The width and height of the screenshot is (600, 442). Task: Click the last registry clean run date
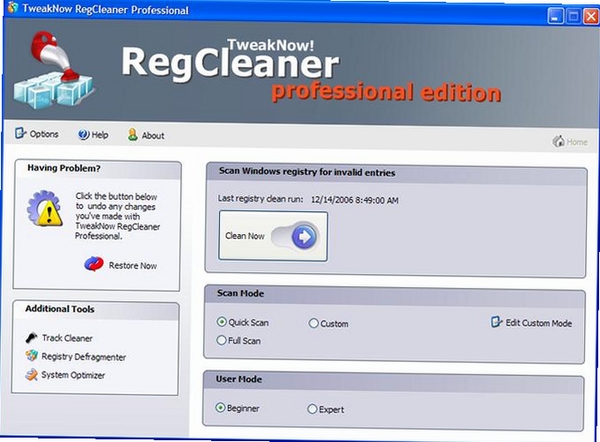click(x=355, y=200)
